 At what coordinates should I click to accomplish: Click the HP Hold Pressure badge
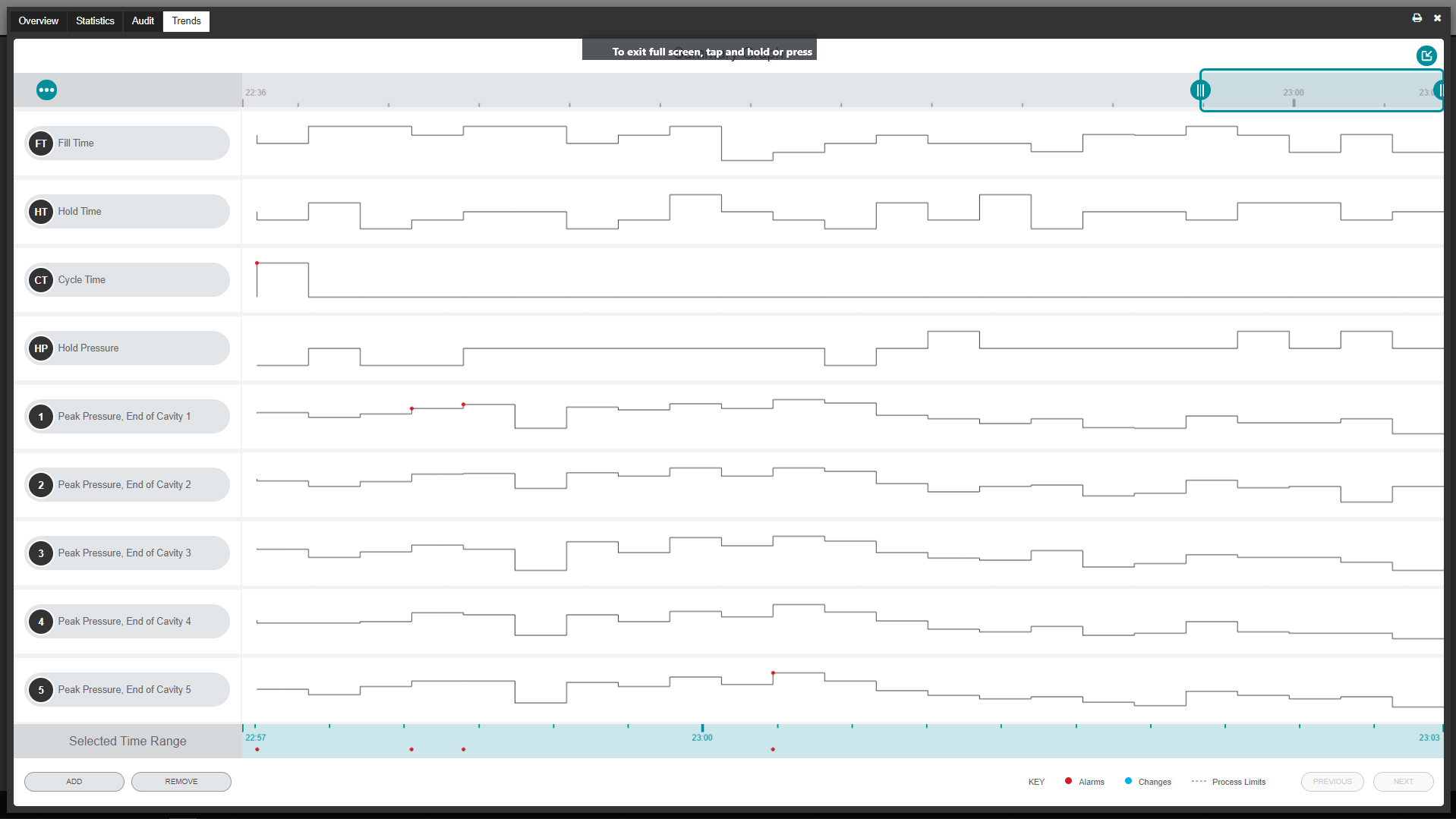41,348
